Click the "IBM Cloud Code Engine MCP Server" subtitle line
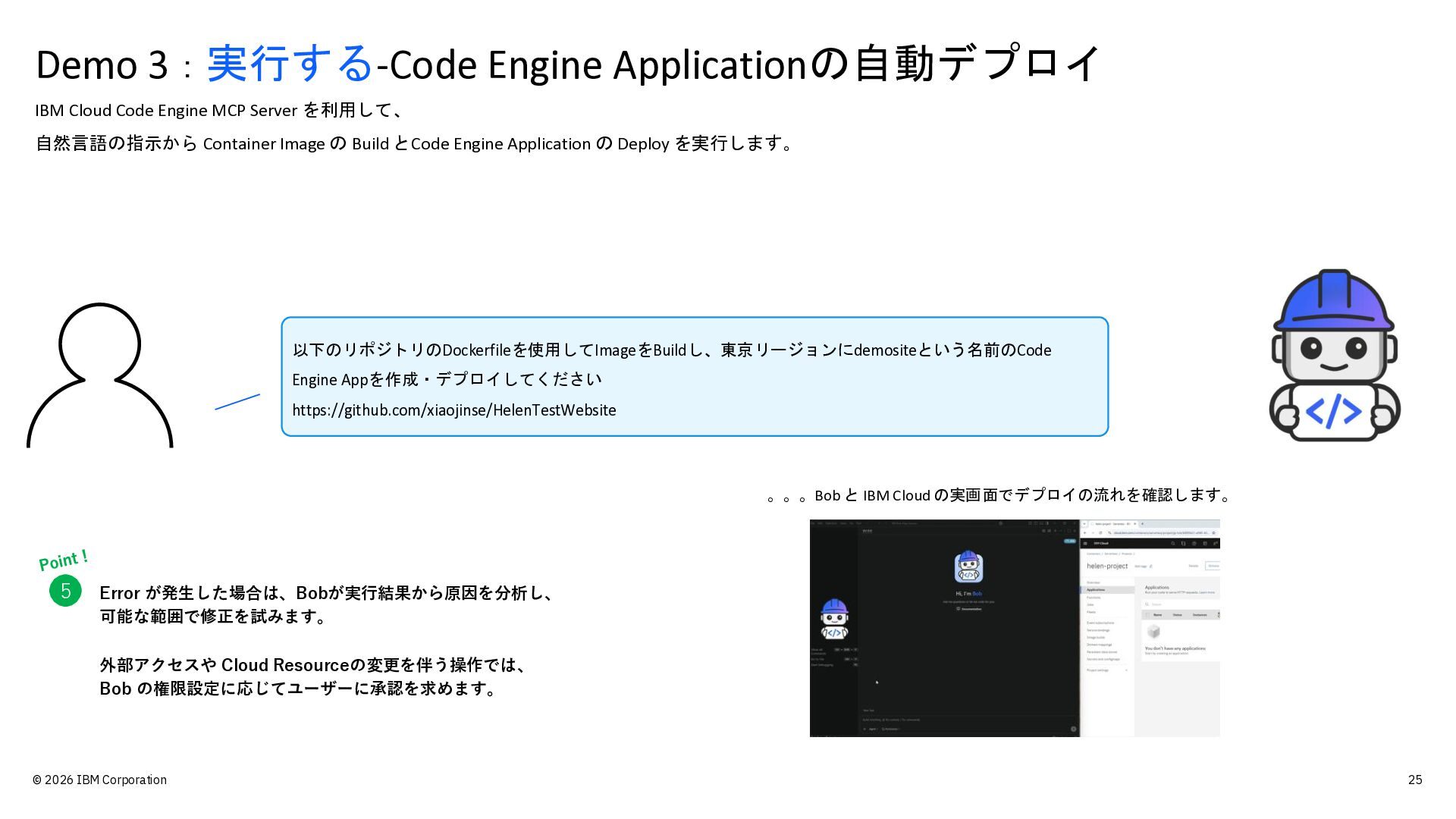The image size is (1456, 819). click(x=220, y=111)
